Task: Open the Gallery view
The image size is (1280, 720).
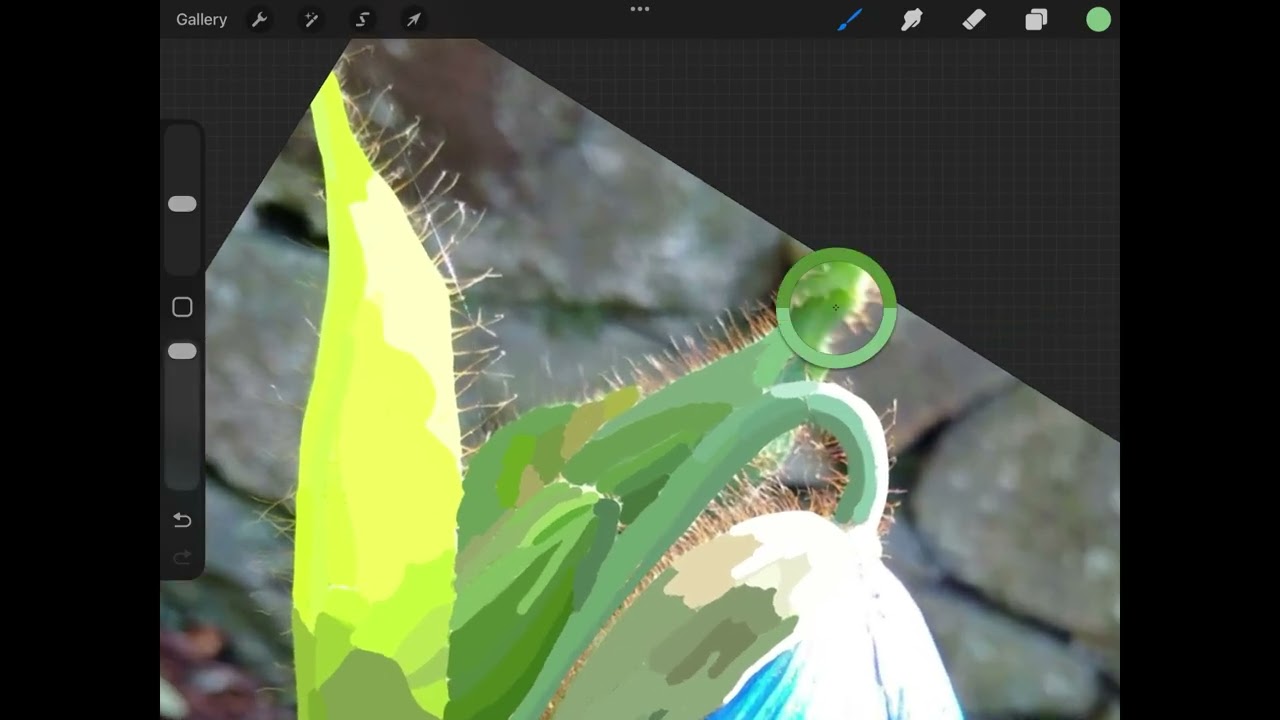Action: tap(201, 20)
